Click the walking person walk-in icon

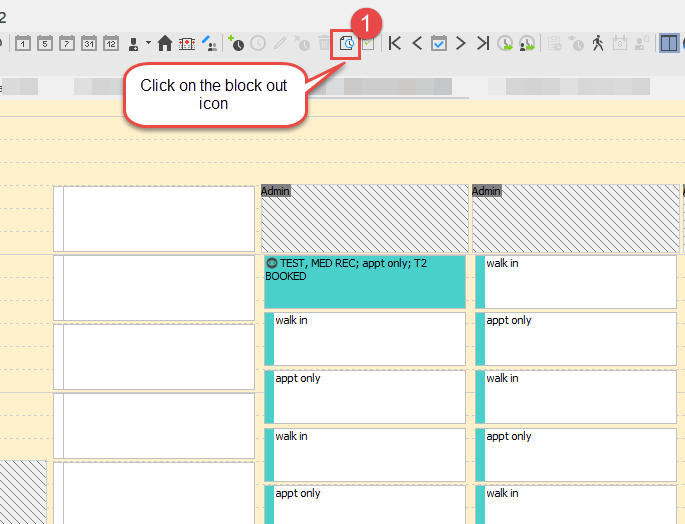pos(598,43)
